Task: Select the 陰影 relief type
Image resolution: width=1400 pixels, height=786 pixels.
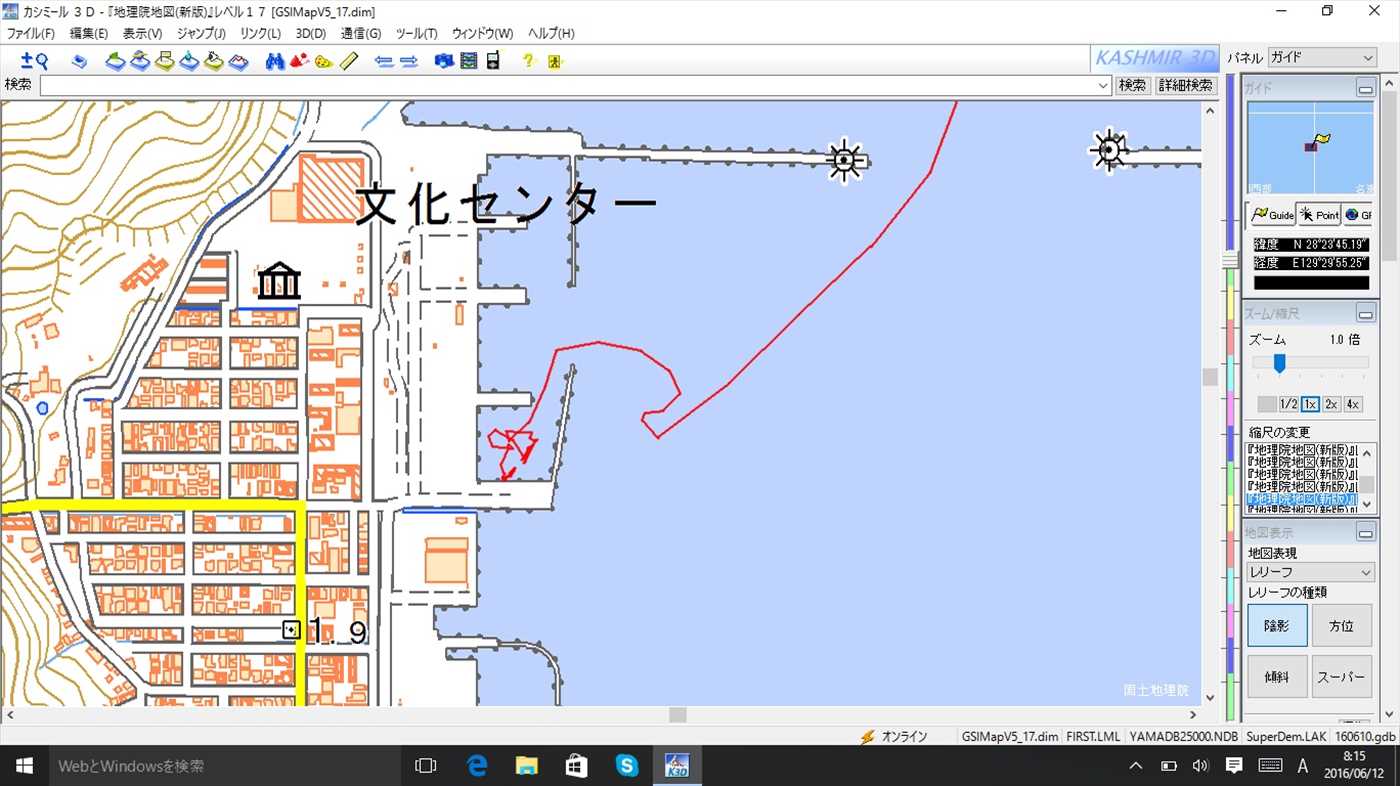Action: 1277,626
